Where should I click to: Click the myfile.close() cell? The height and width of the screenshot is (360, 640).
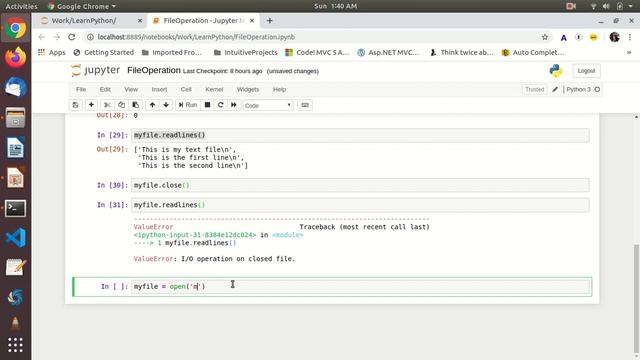click(360, 185)
